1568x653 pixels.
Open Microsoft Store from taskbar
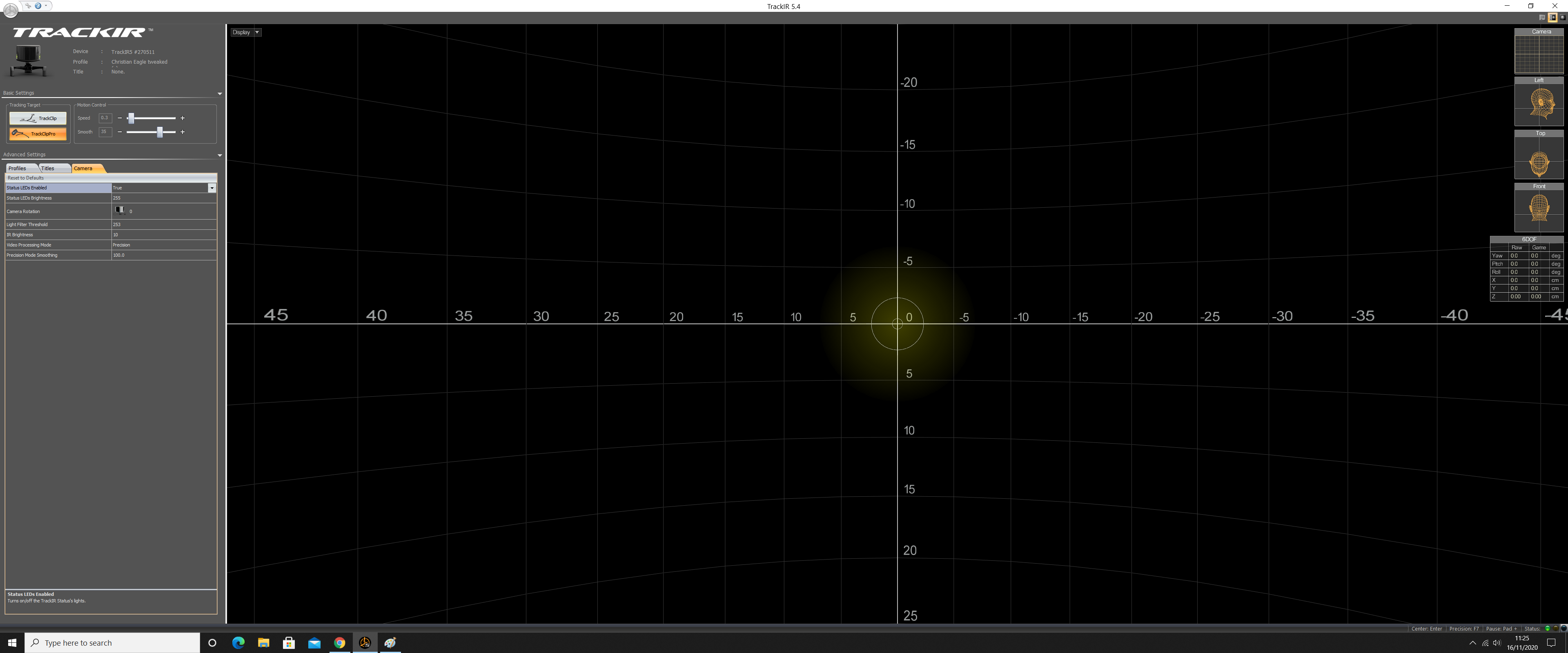289,643
